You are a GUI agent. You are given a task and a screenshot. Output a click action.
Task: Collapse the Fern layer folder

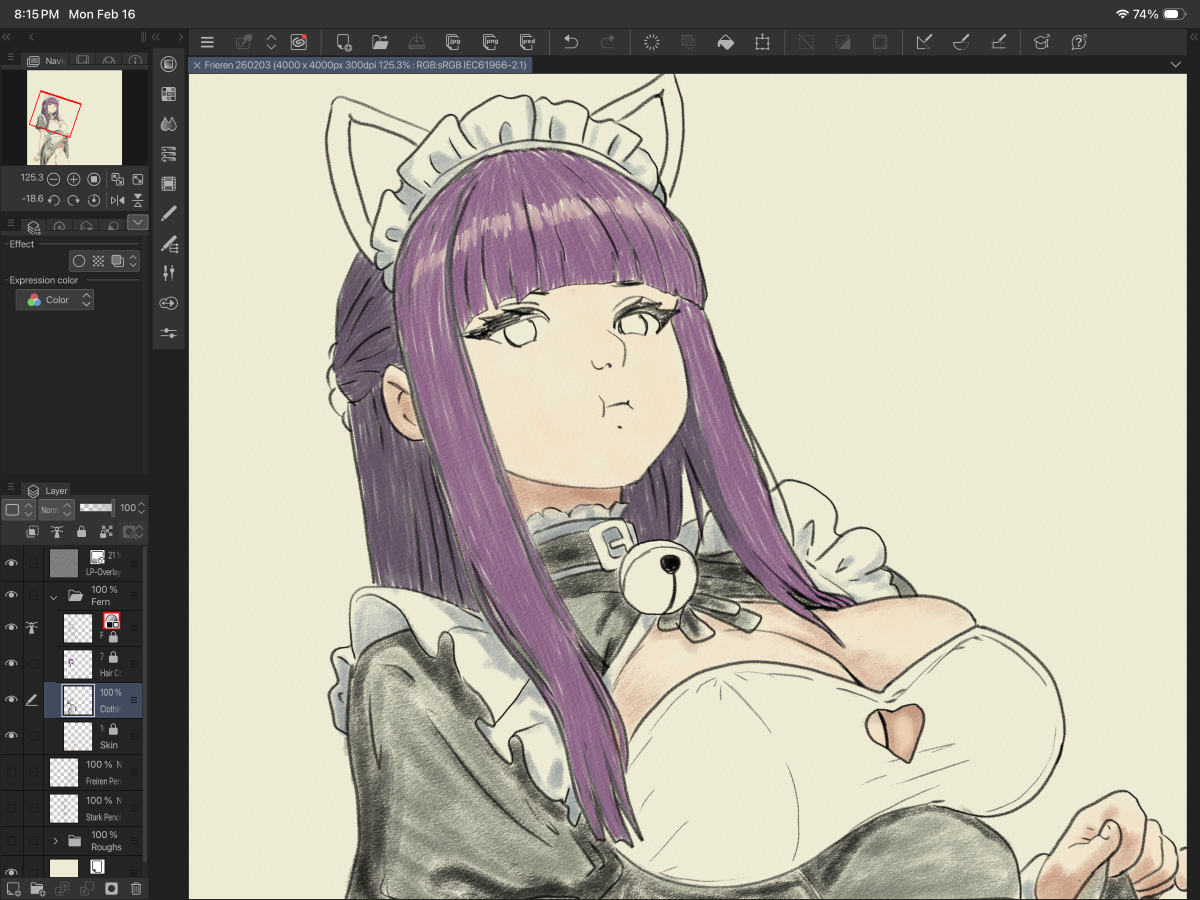tap(54, 596)
